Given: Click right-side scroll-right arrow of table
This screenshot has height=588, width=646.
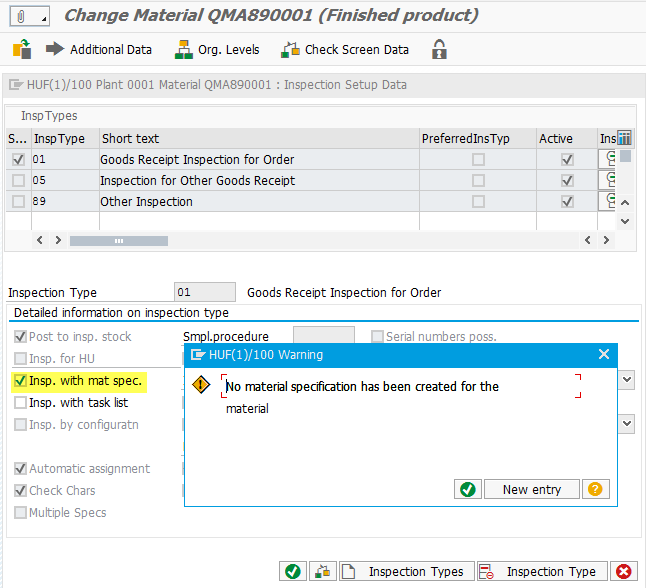Looking at the screenshot, I should point(606,240).
